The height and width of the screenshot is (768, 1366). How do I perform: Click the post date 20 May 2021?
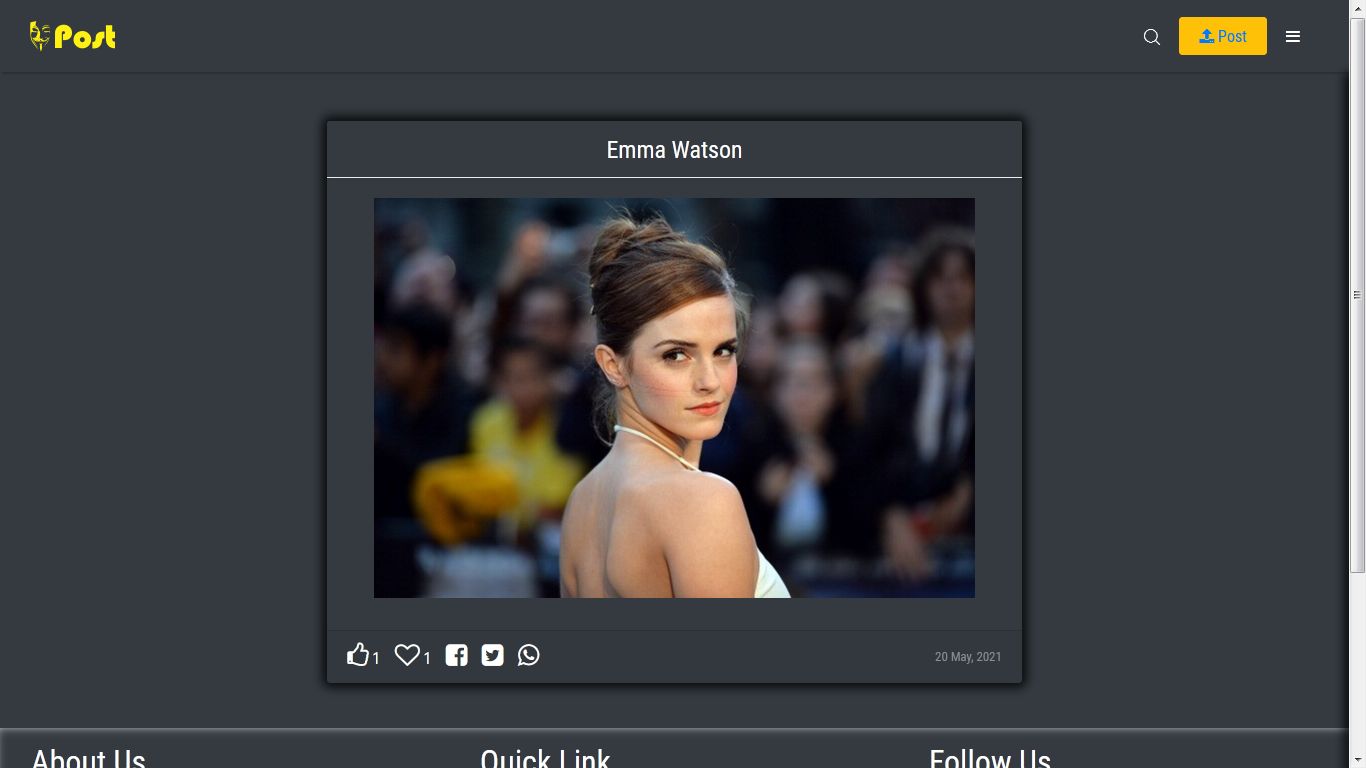tap(967, 656)
